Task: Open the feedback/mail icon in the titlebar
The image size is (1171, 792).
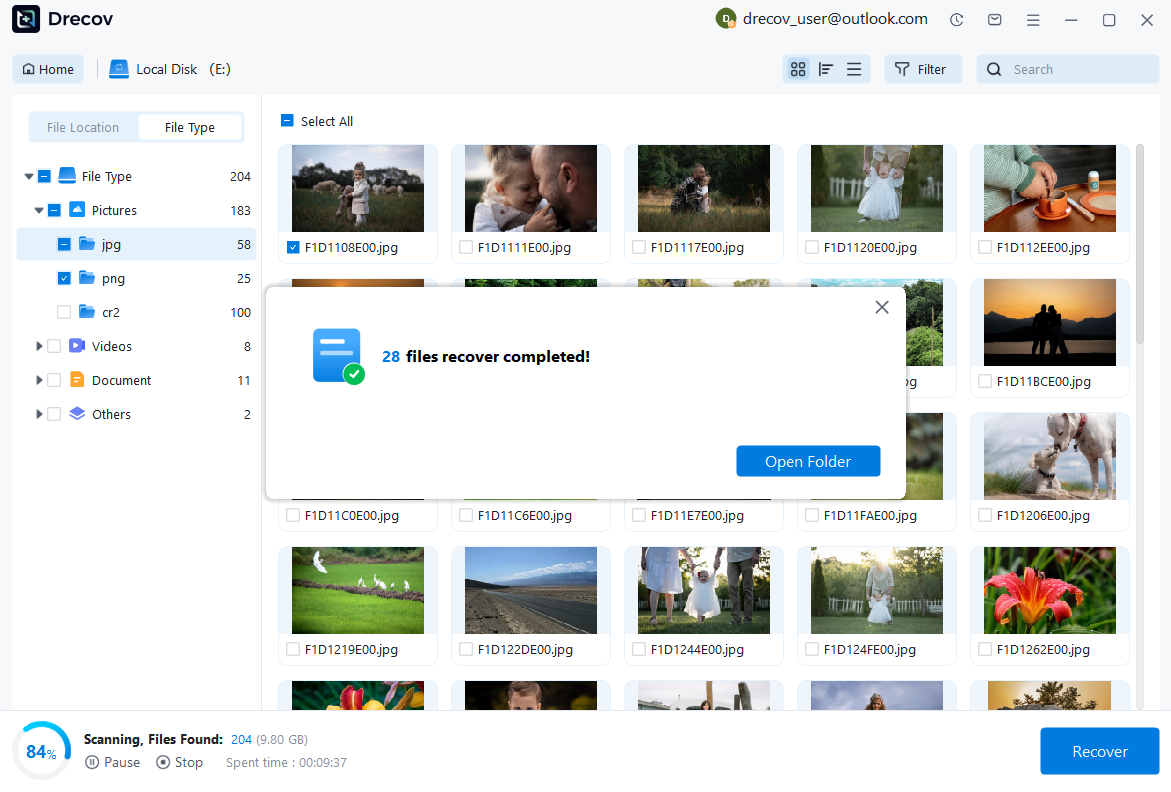Action: [994, 19]
